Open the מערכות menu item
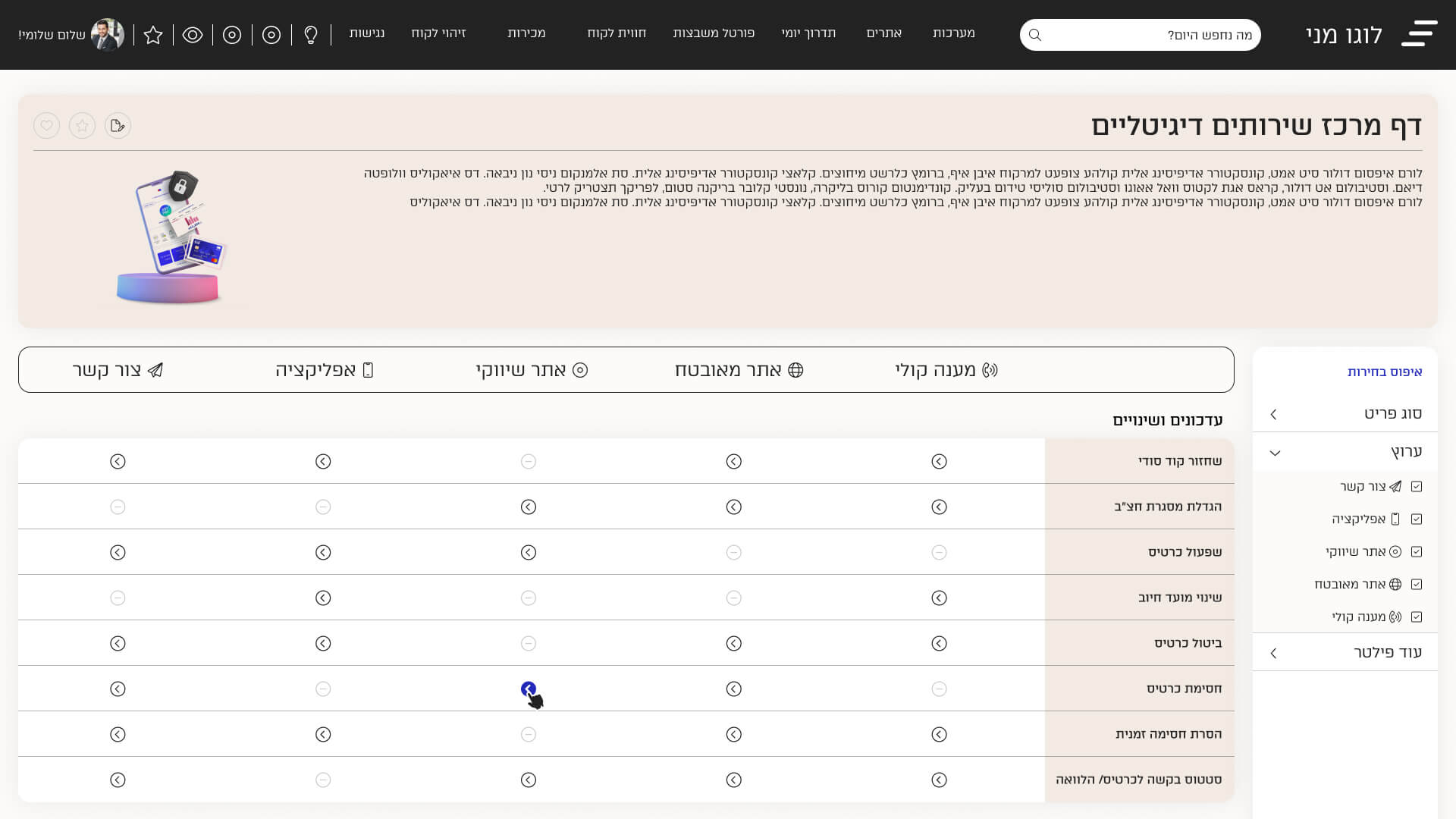1456x819 pixels. [953, 33]
